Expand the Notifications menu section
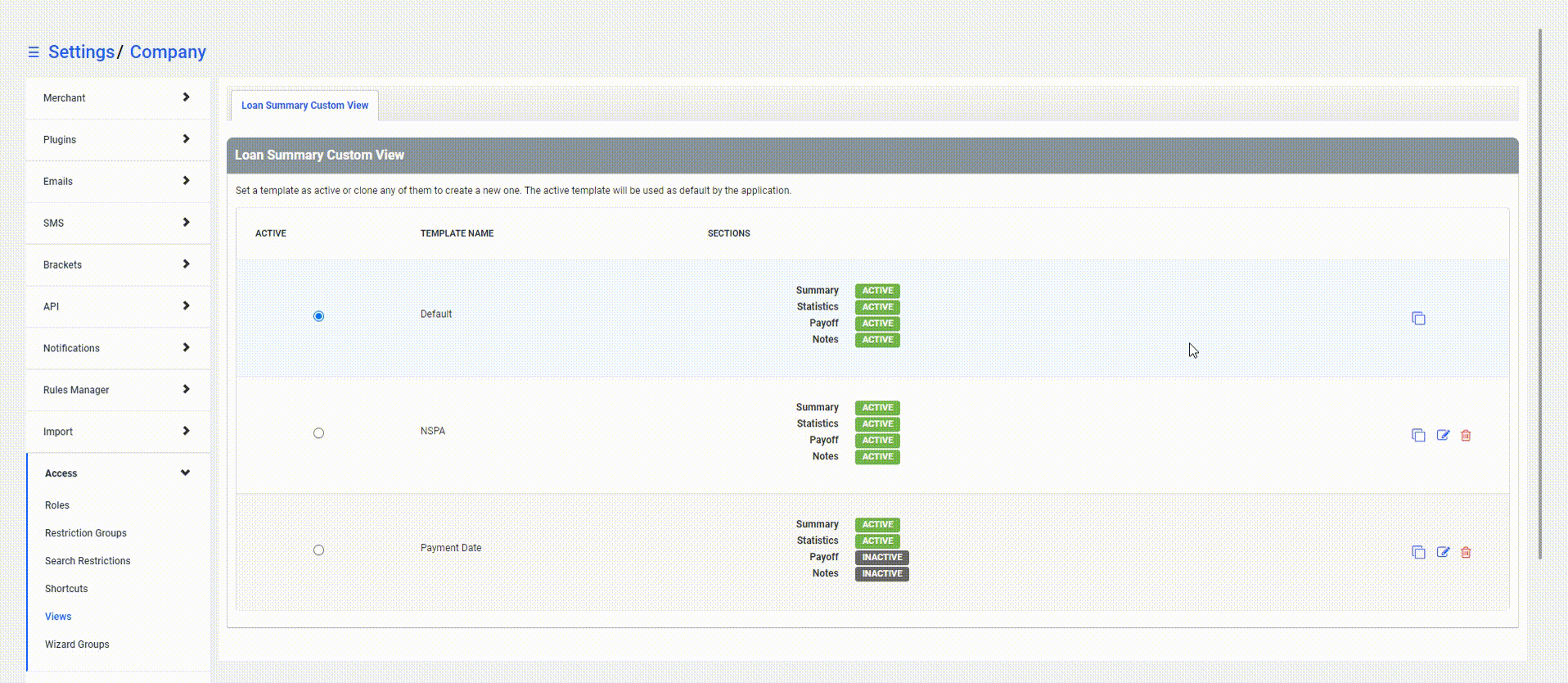Screen dimensions: 1568x683 [x=118, y=349]
